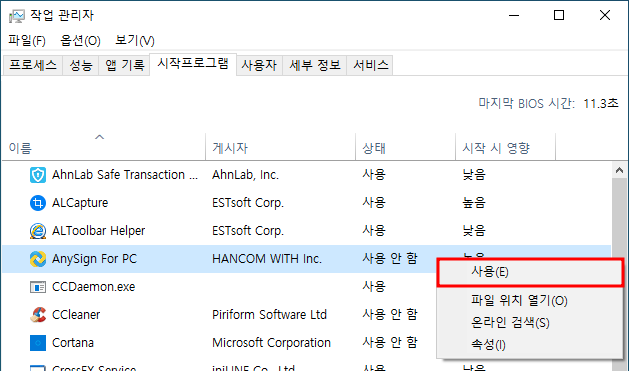
Task: Click the scrollbar up arrow
Action: click(x=619, y=170)
